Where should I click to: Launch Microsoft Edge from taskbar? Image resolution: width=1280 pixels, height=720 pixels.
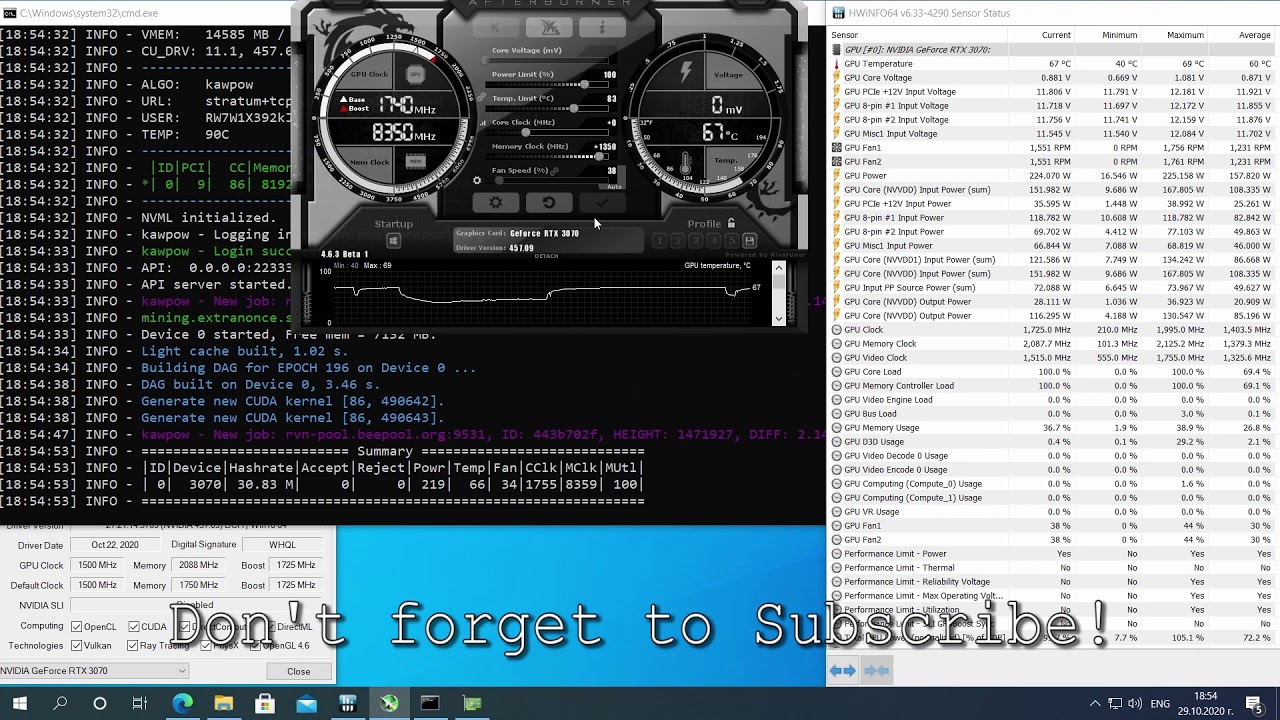click(182, 704)
